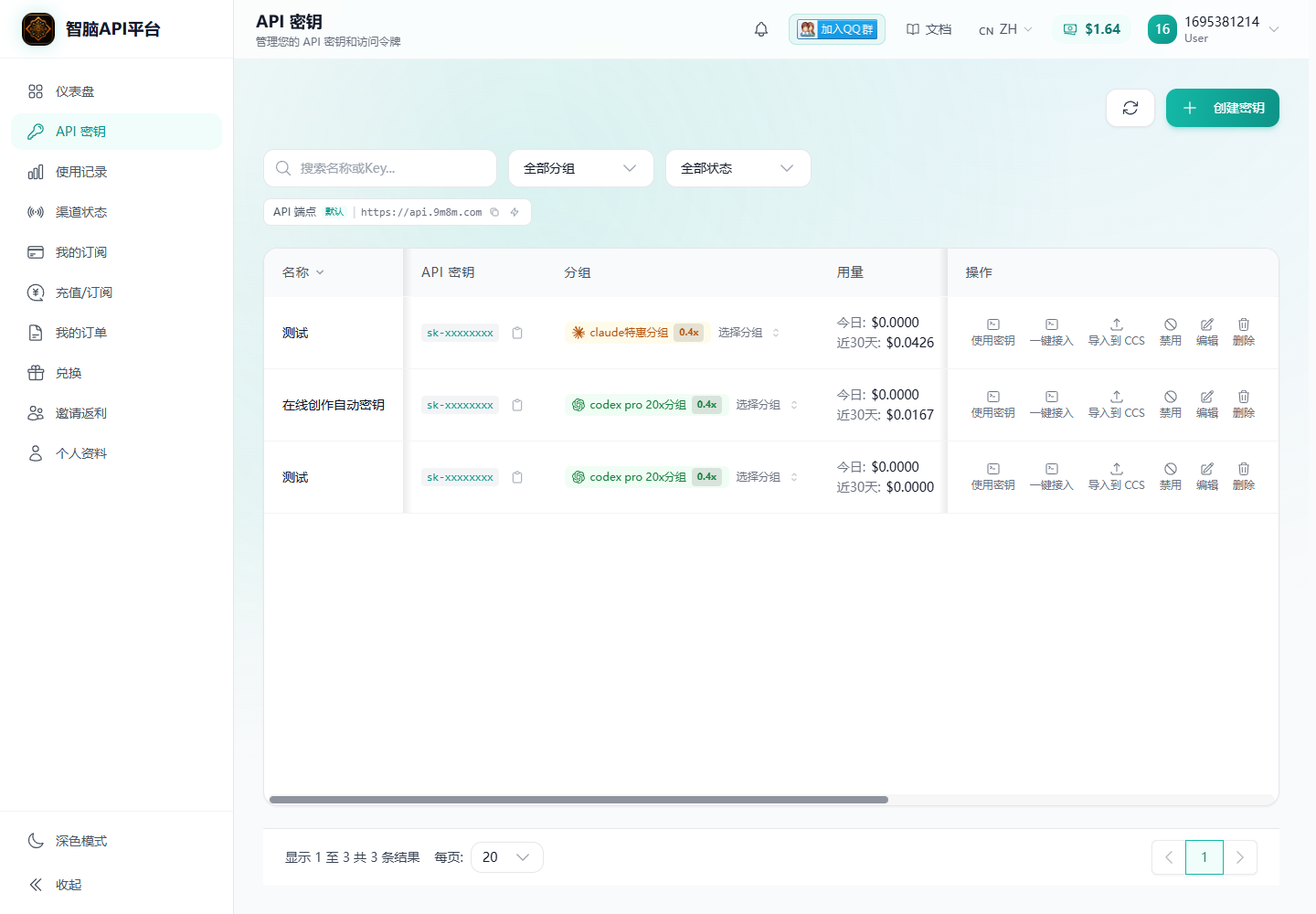Click 使用密钥 for 在线创作自动密钥
1316x914 pixels.
(x=992, y=405)
